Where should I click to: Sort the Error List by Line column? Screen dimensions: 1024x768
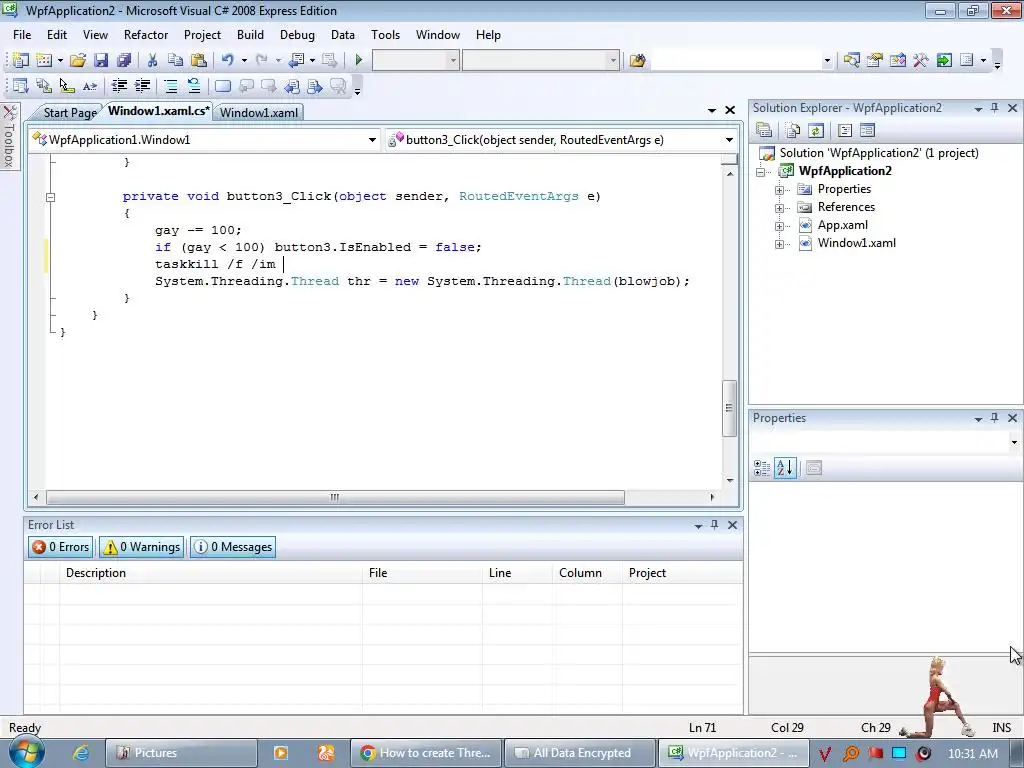517,573
